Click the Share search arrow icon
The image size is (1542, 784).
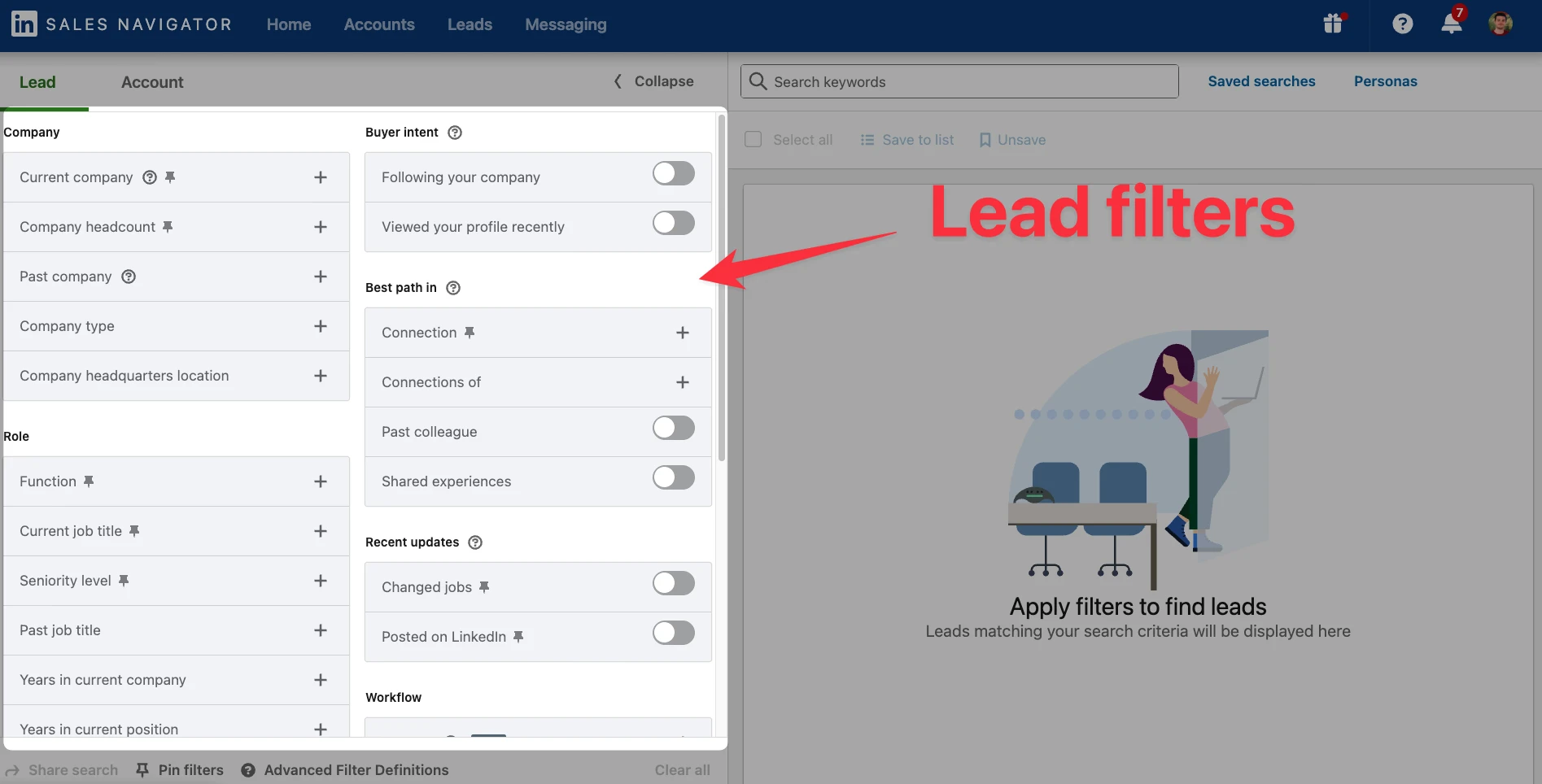12,770
